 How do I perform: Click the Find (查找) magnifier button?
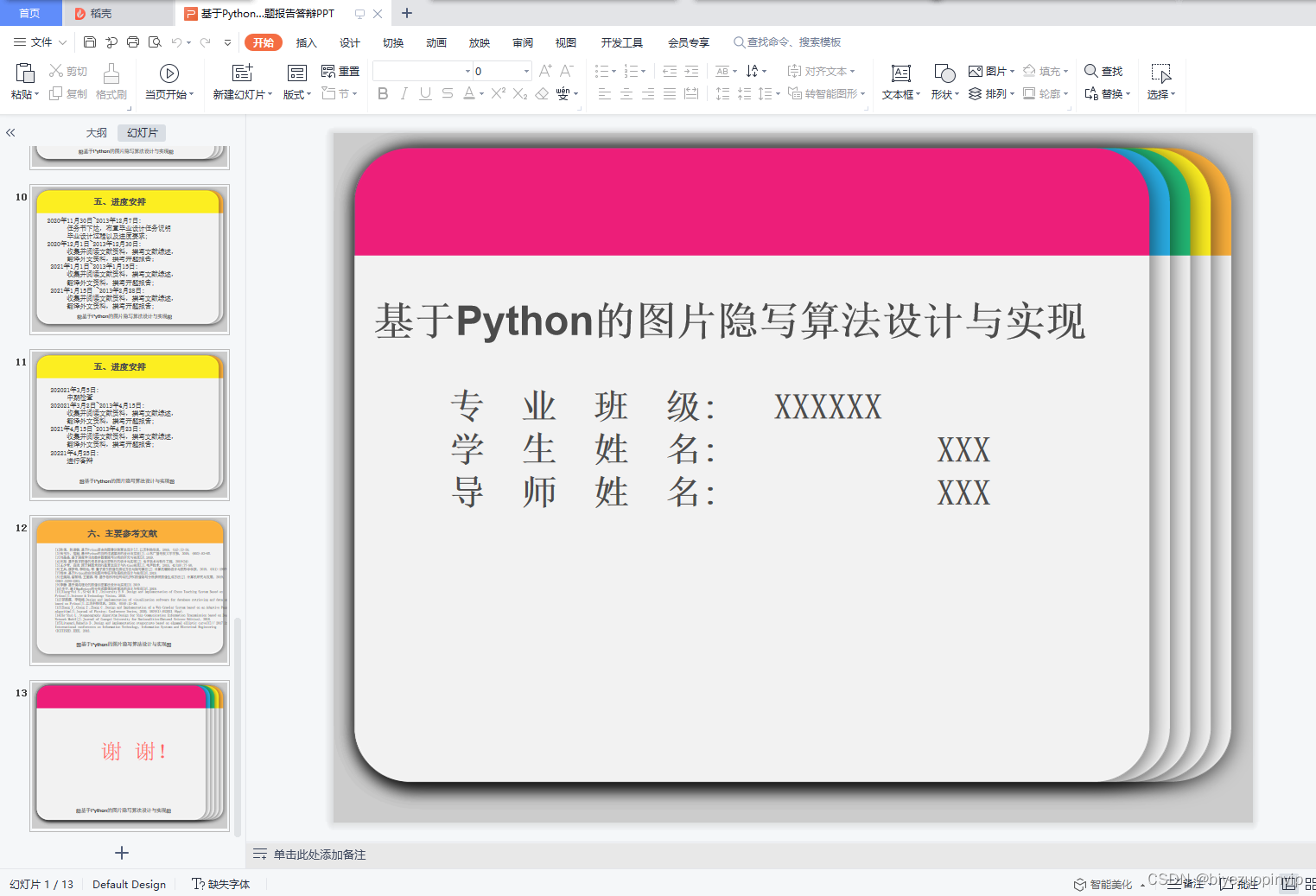tap(1103, 71)
